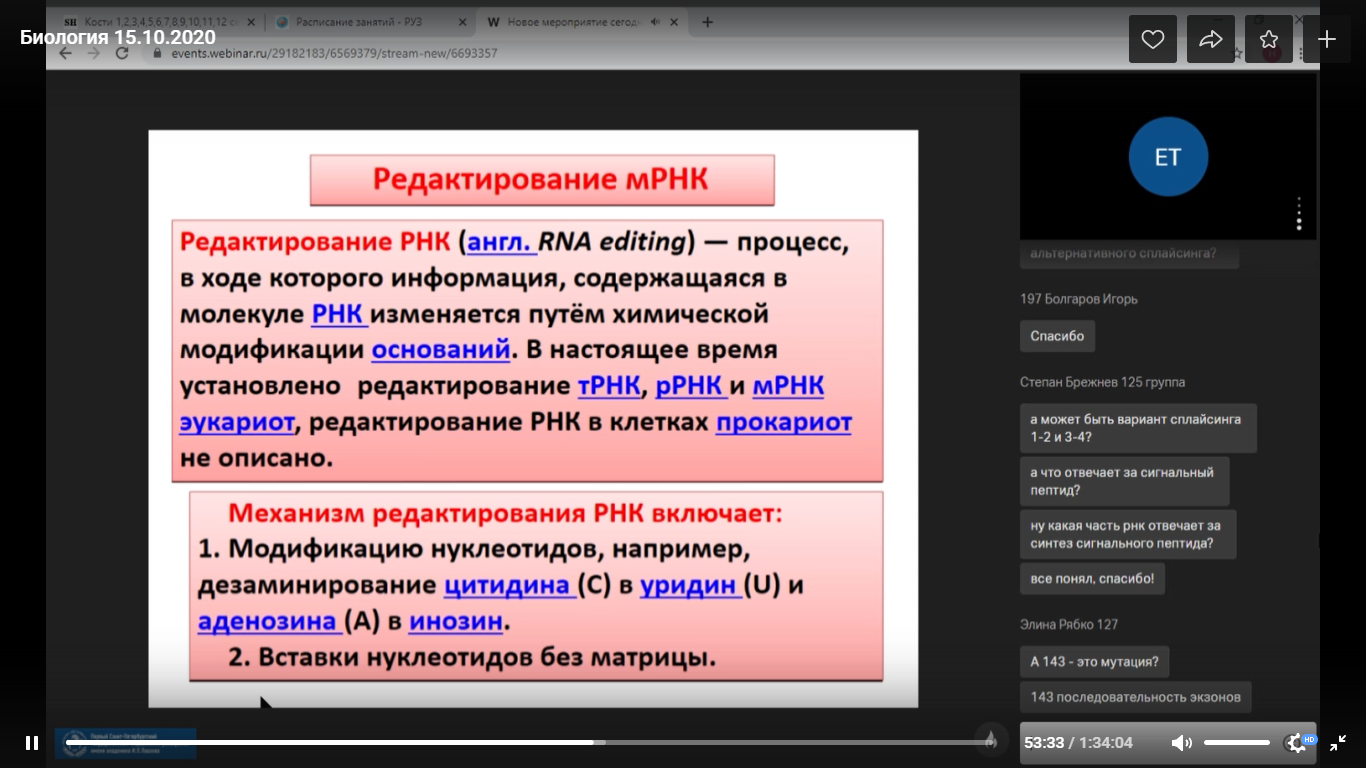Click the альтернативного сплайсинга? chat message
This screenshot has height=768, width=1366.
pos(1129,254)
